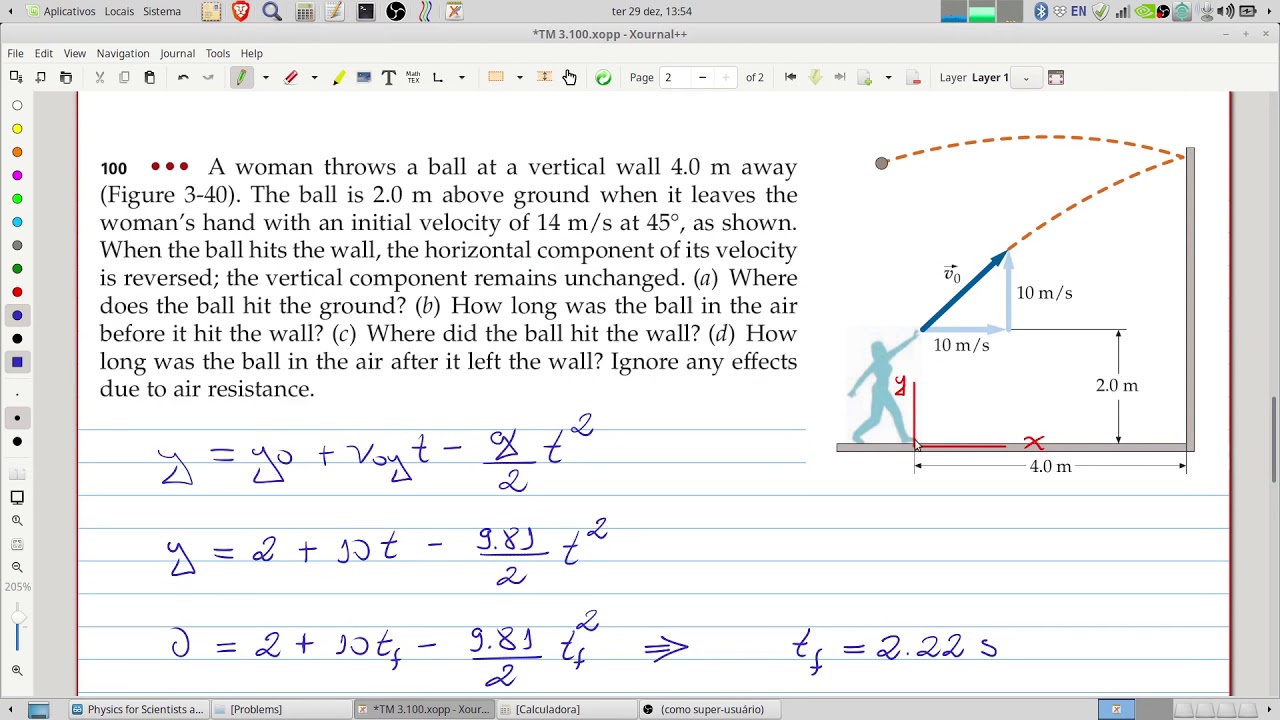The image size is (1280, 720).
Task: Open the Edit menu
Action: pos(44,53)
